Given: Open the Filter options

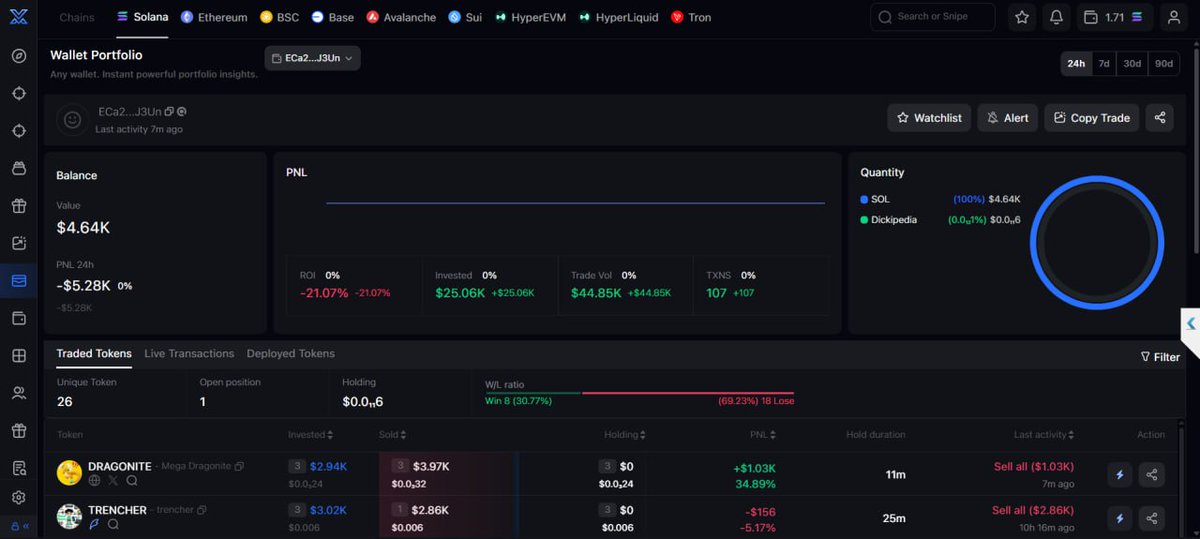Looking at the screenshot, I should coord(1160,357).
